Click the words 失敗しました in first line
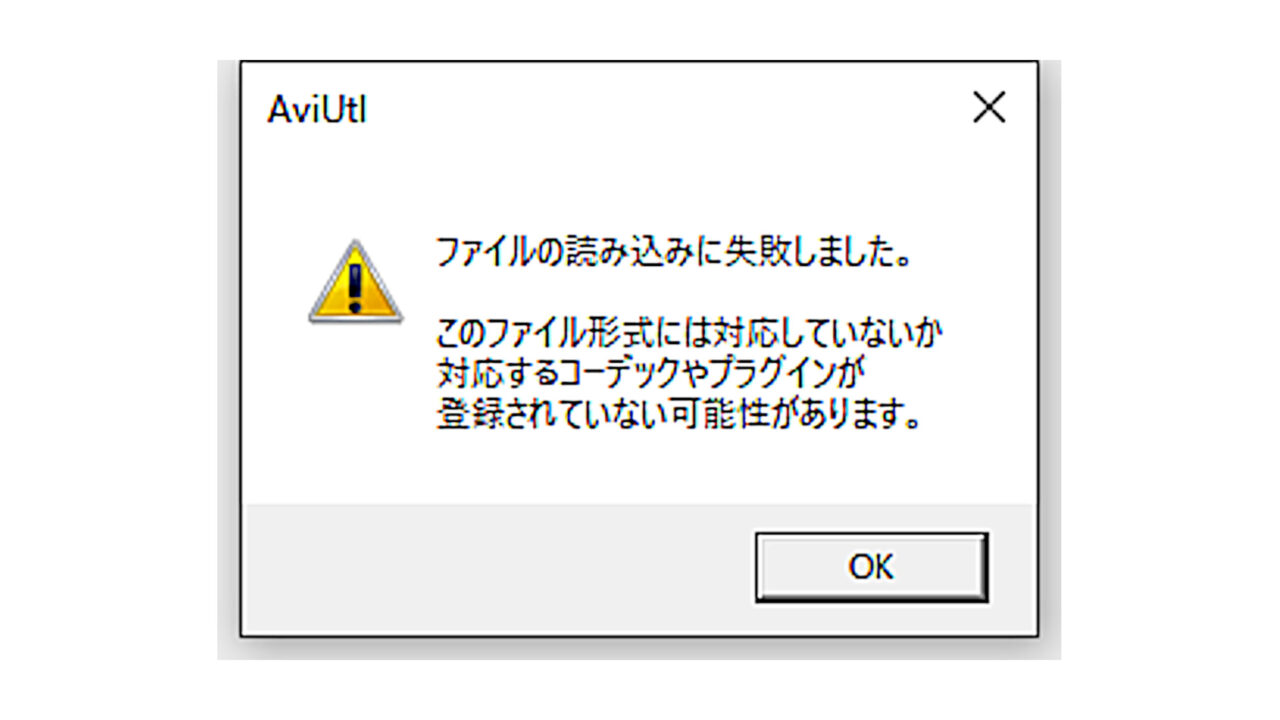 (x=811, y=253)
